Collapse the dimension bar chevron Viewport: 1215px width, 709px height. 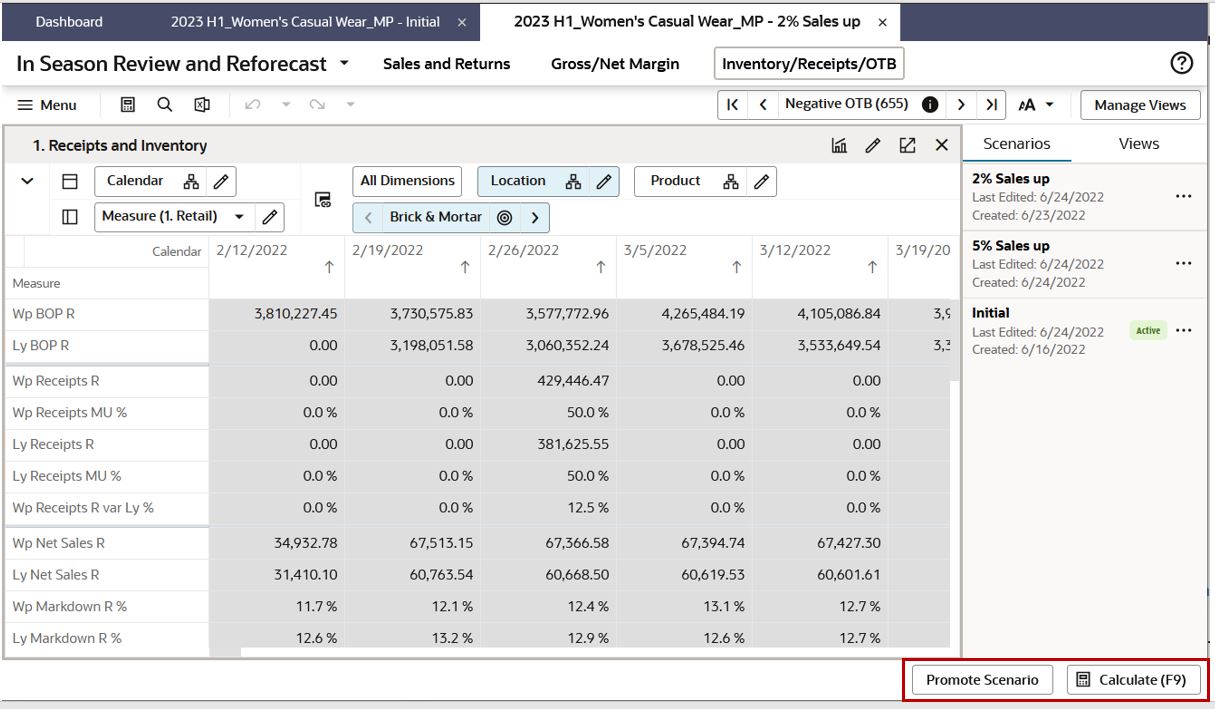coord(28,181)
